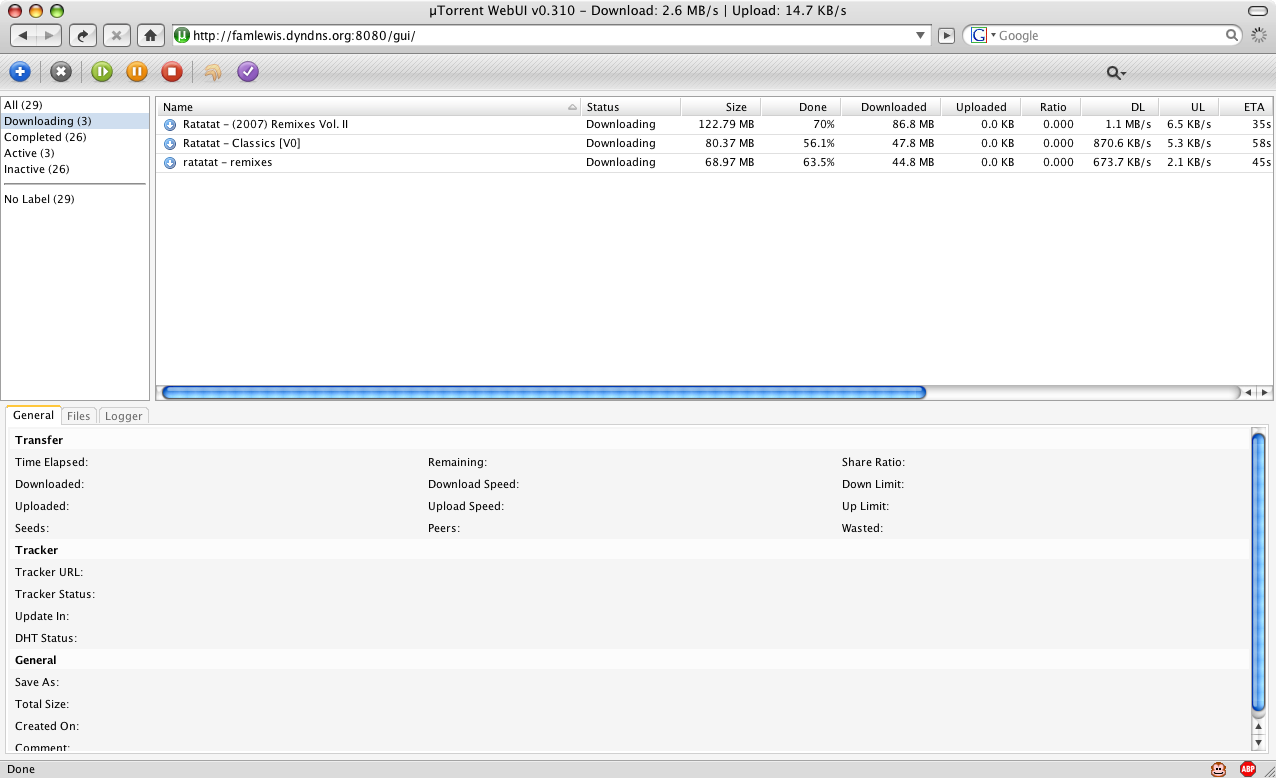Click the red Stop torrent icon
The height and width of the screenshot is (778, 1276).
click(172, 72)
